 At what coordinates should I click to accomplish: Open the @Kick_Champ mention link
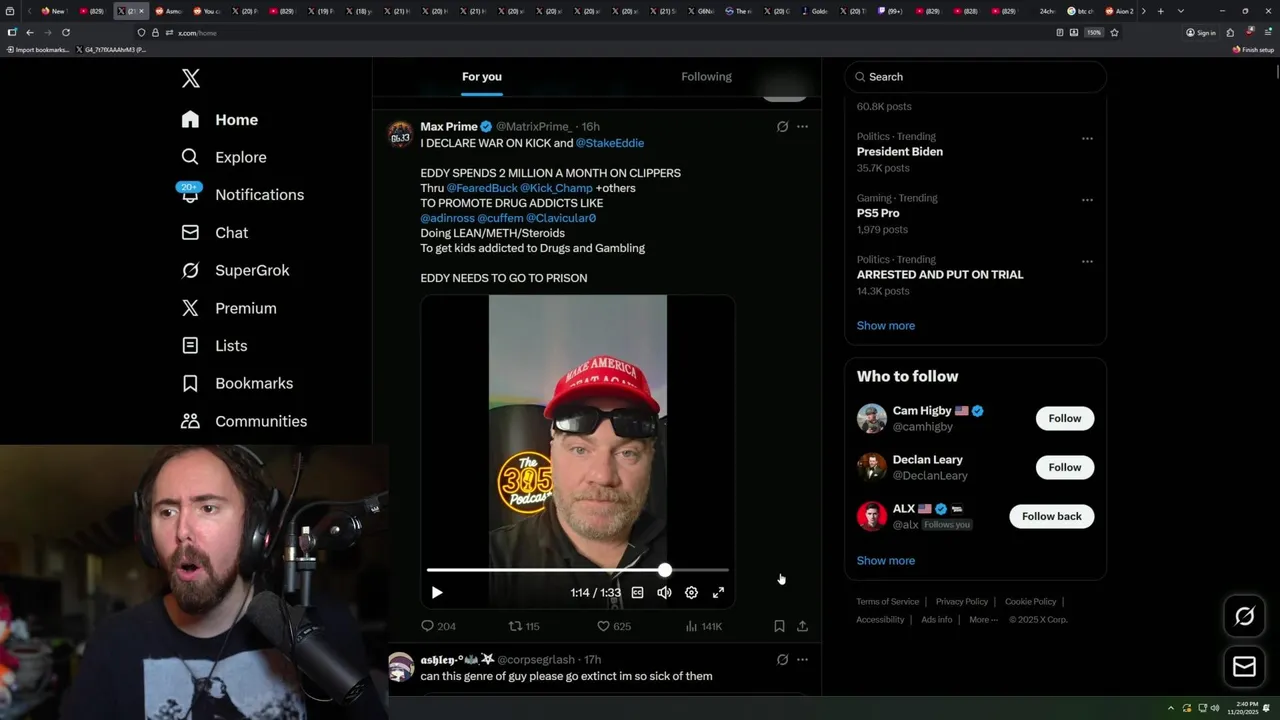(556, 188)
